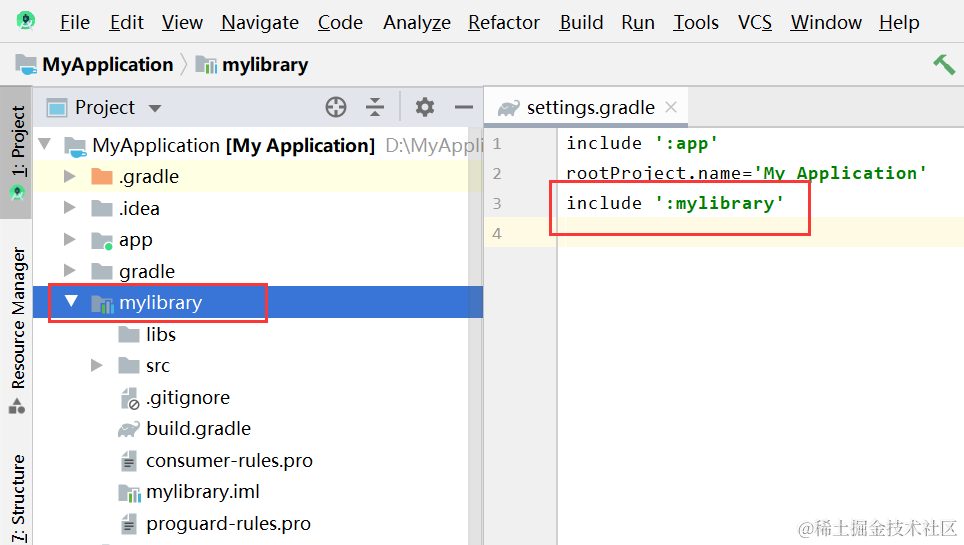This screenshot has width=964, height=545.
Task: Expand the src folder
Action: 97,365
